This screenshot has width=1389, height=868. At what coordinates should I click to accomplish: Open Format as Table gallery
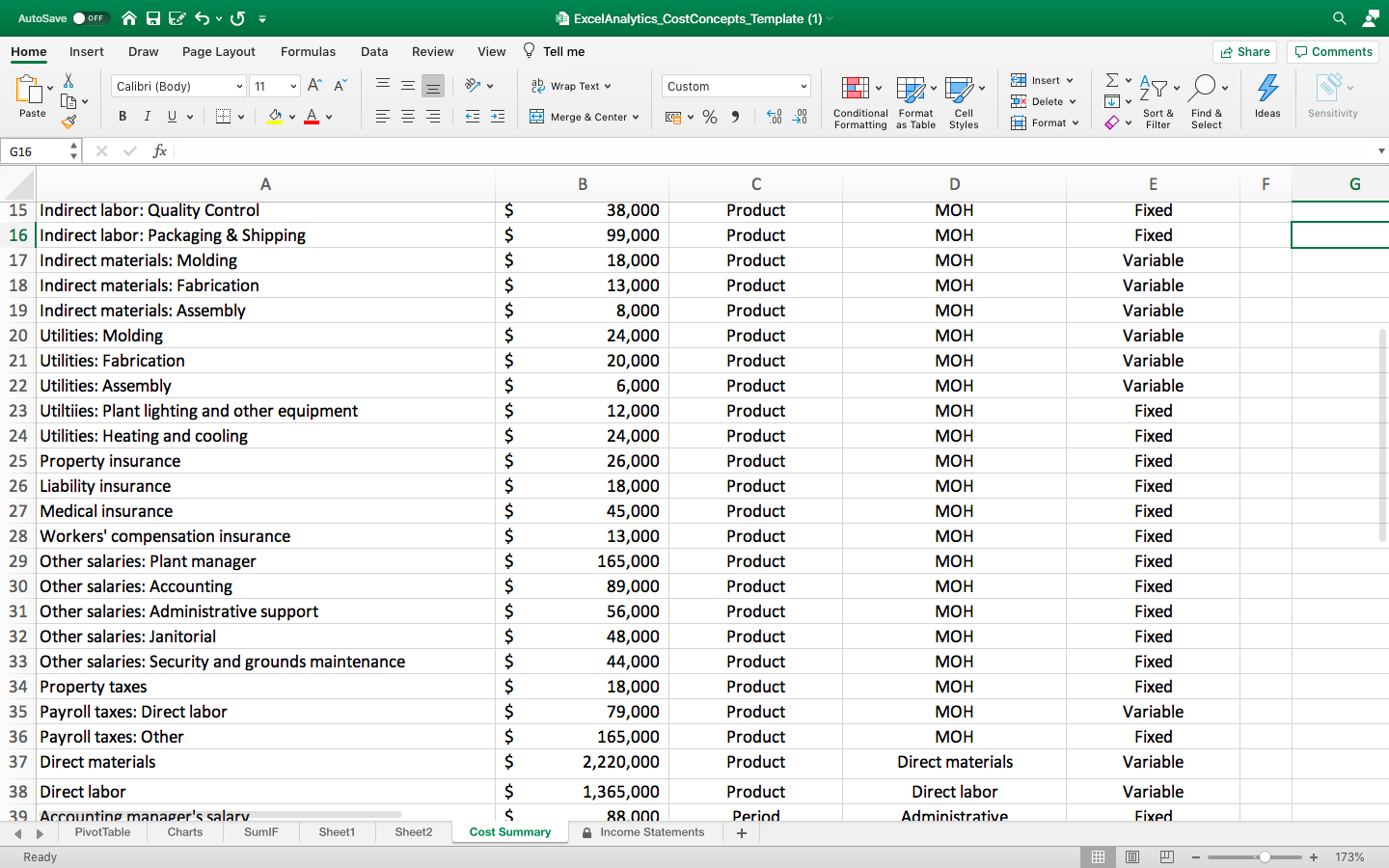[x=915, y=102]
